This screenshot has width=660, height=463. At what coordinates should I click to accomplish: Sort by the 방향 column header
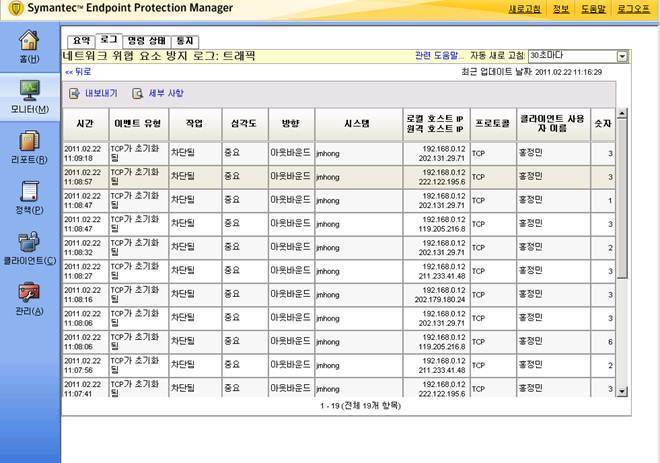[291, 124]
